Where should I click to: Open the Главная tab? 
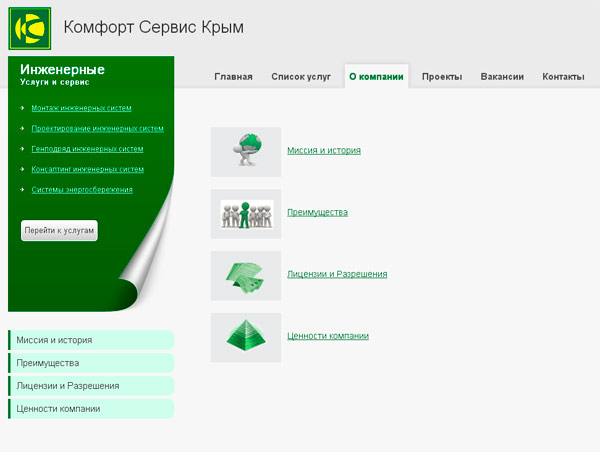pos(233,77)
